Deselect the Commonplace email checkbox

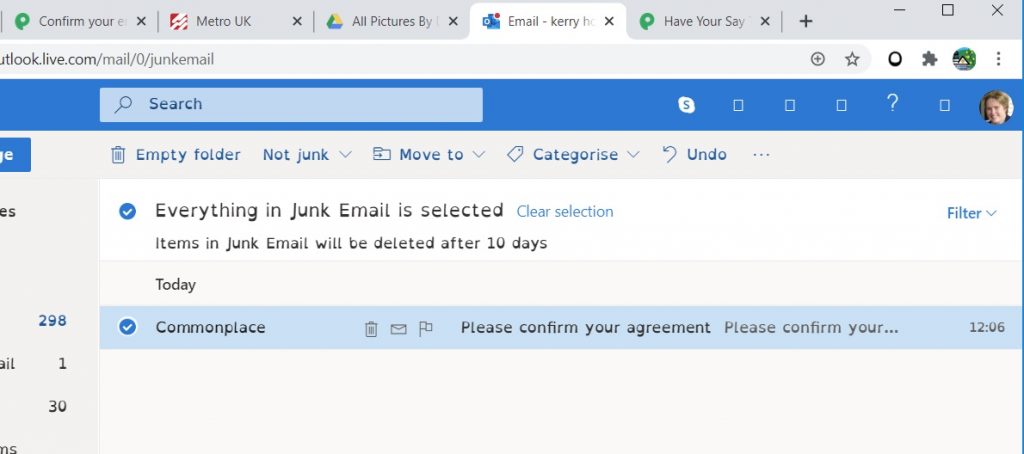(127, 327)
